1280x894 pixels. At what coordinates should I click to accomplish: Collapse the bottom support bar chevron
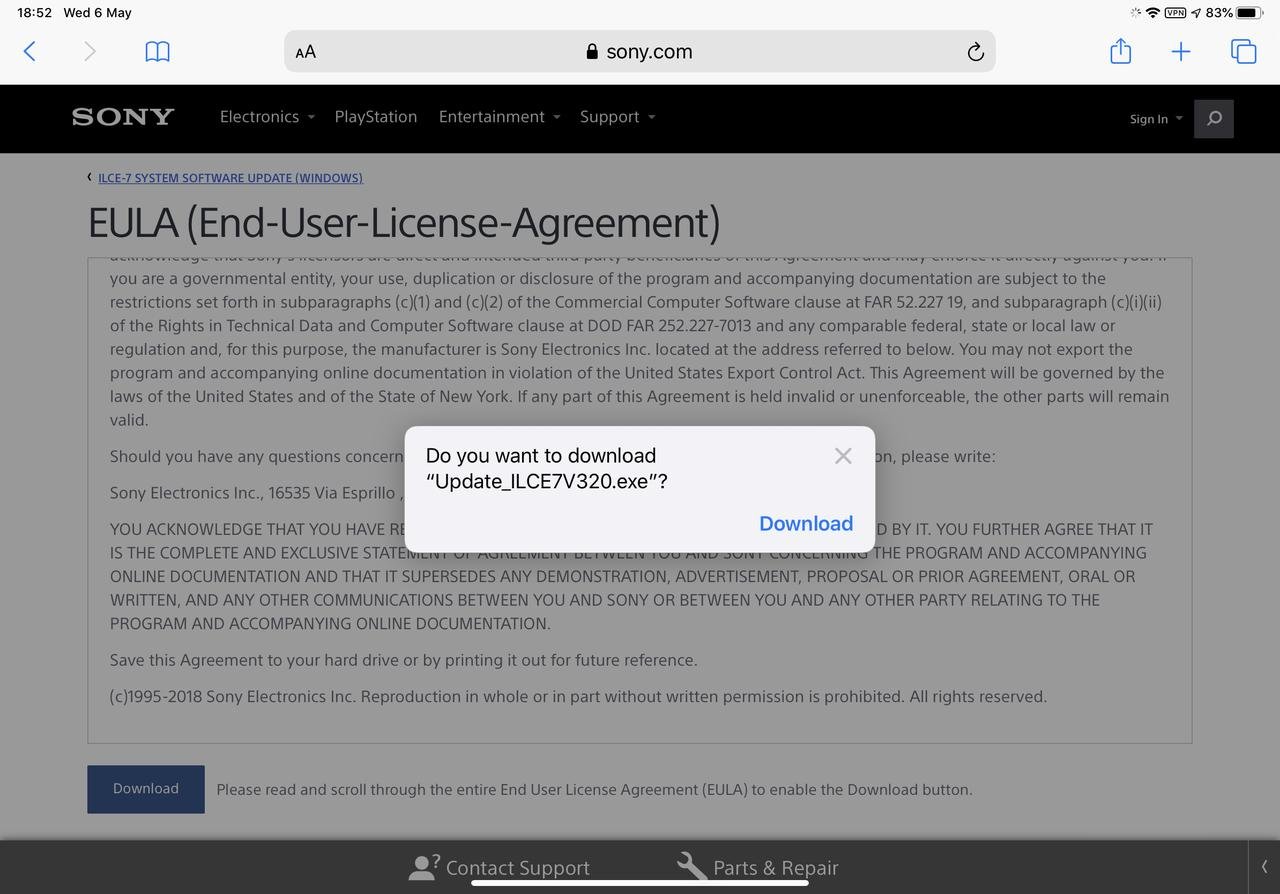[x=1264, y=867]
